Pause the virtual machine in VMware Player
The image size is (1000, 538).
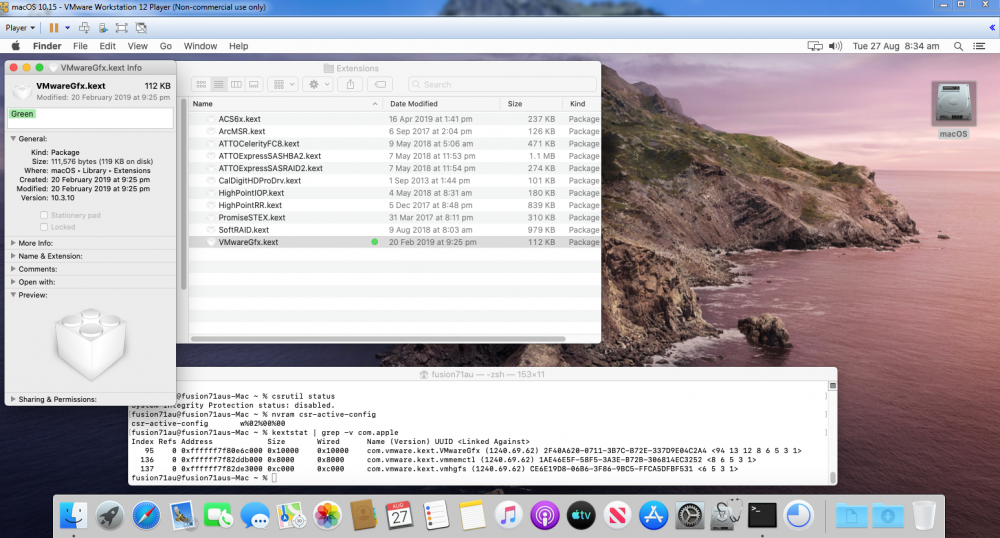[x=54, y=27]
